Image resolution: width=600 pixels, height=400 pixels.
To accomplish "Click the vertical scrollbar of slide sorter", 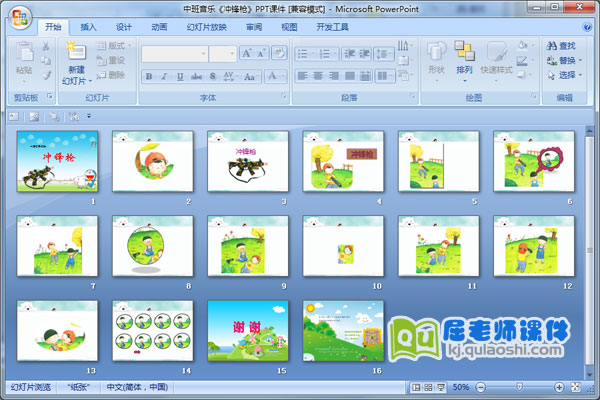I will [589, 251].
